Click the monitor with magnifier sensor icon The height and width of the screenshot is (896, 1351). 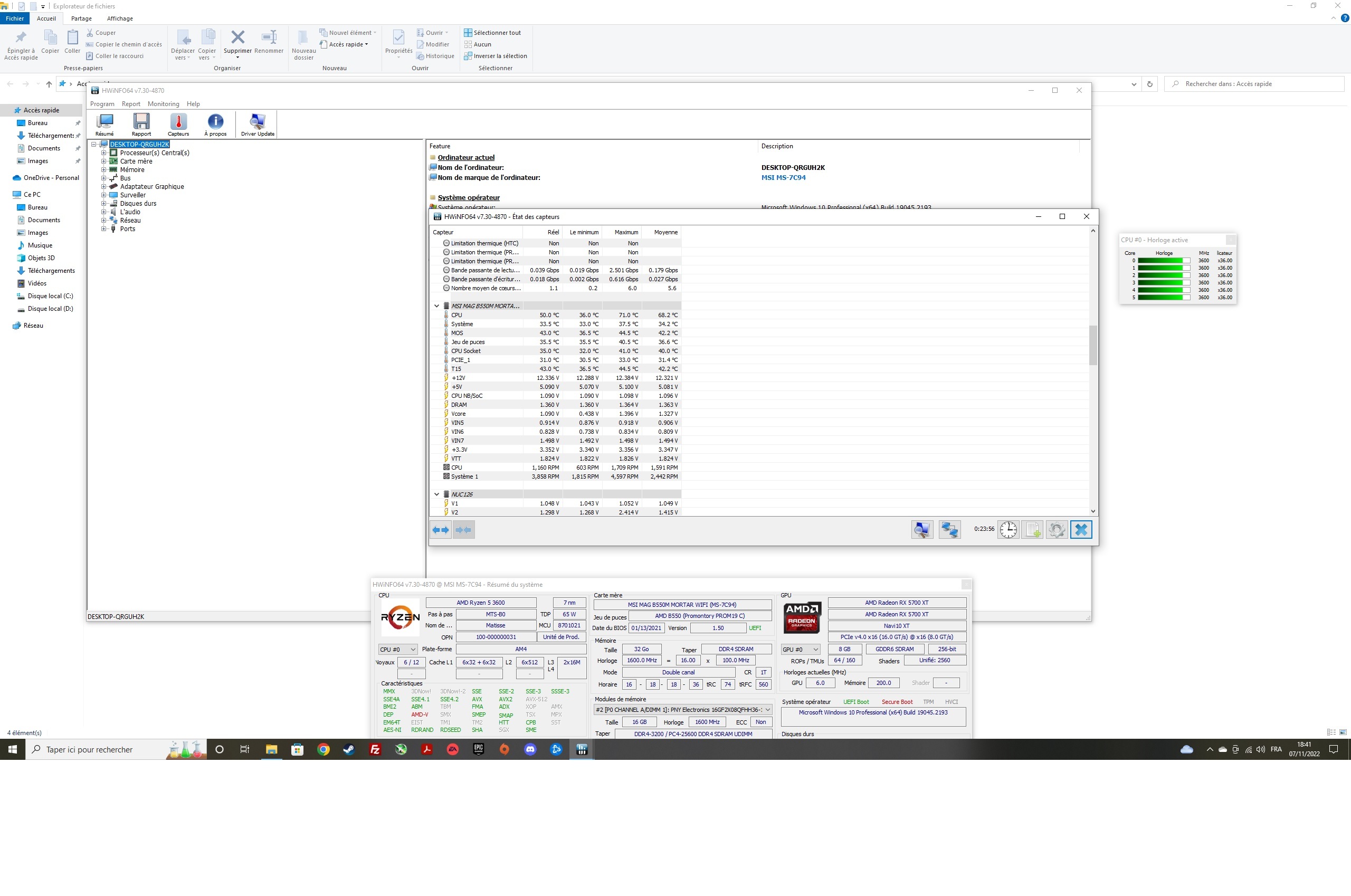tap(922, 530)
